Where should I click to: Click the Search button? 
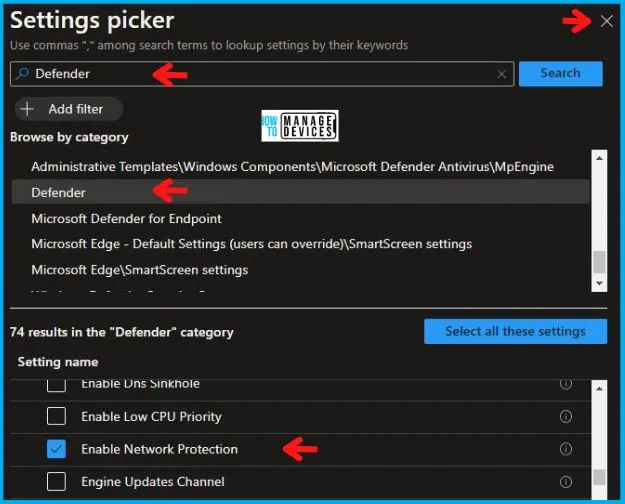coord(560,73)
